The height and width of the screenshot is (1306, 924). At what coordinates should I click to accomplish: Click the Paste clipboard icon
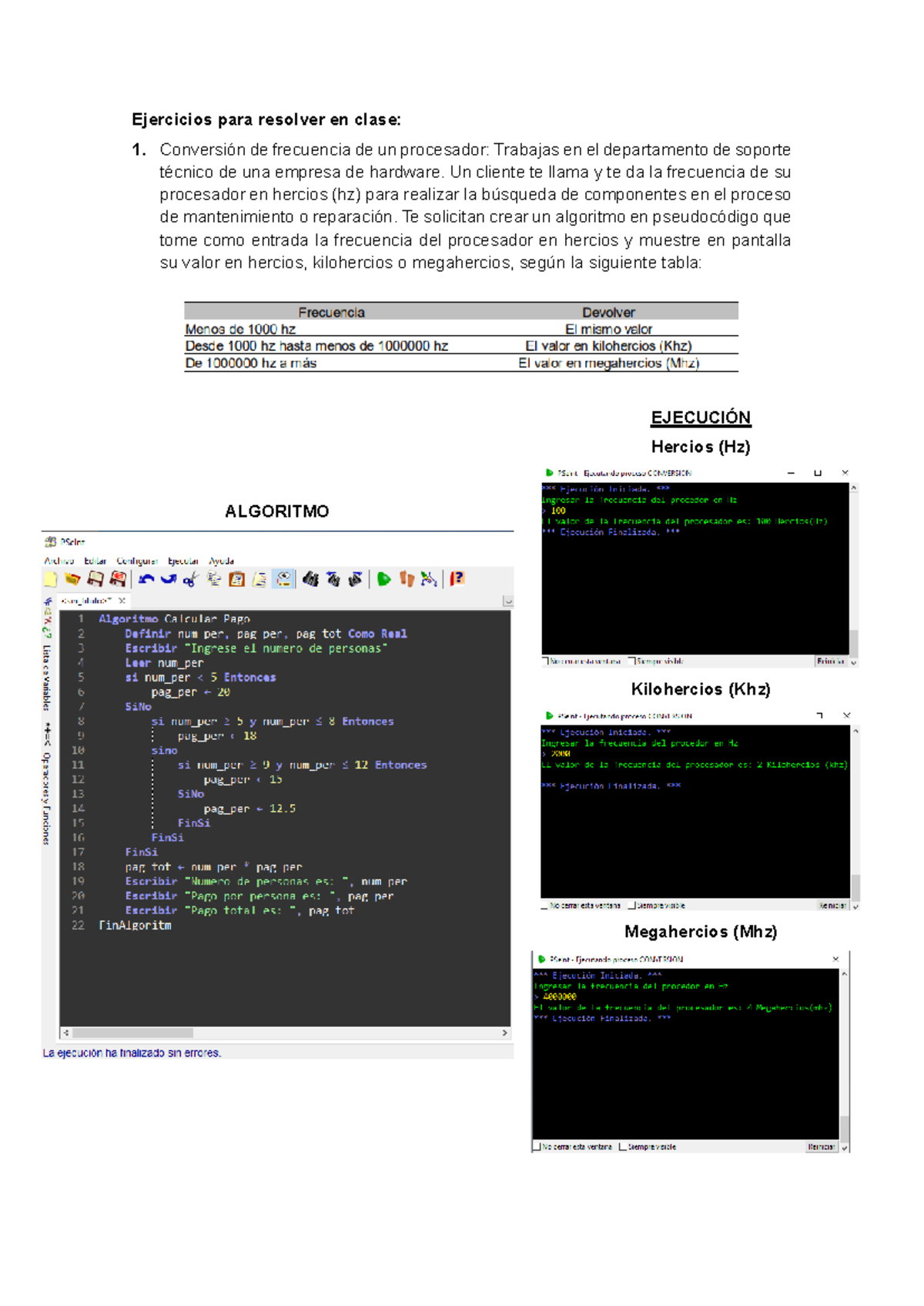click(237, 579)
